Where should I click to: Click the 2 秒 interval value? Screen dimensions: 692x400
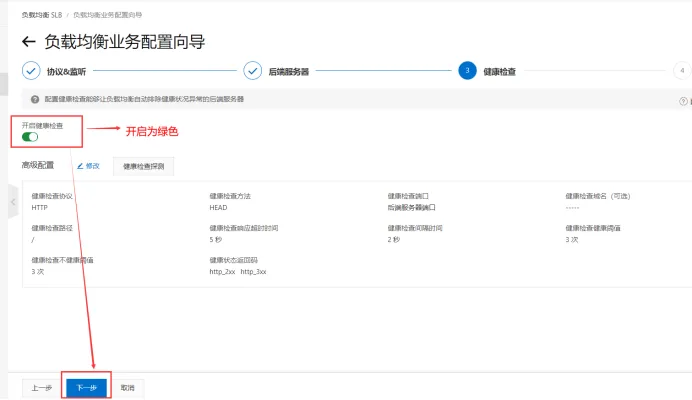pyautogui.click(x=394, y=240)
